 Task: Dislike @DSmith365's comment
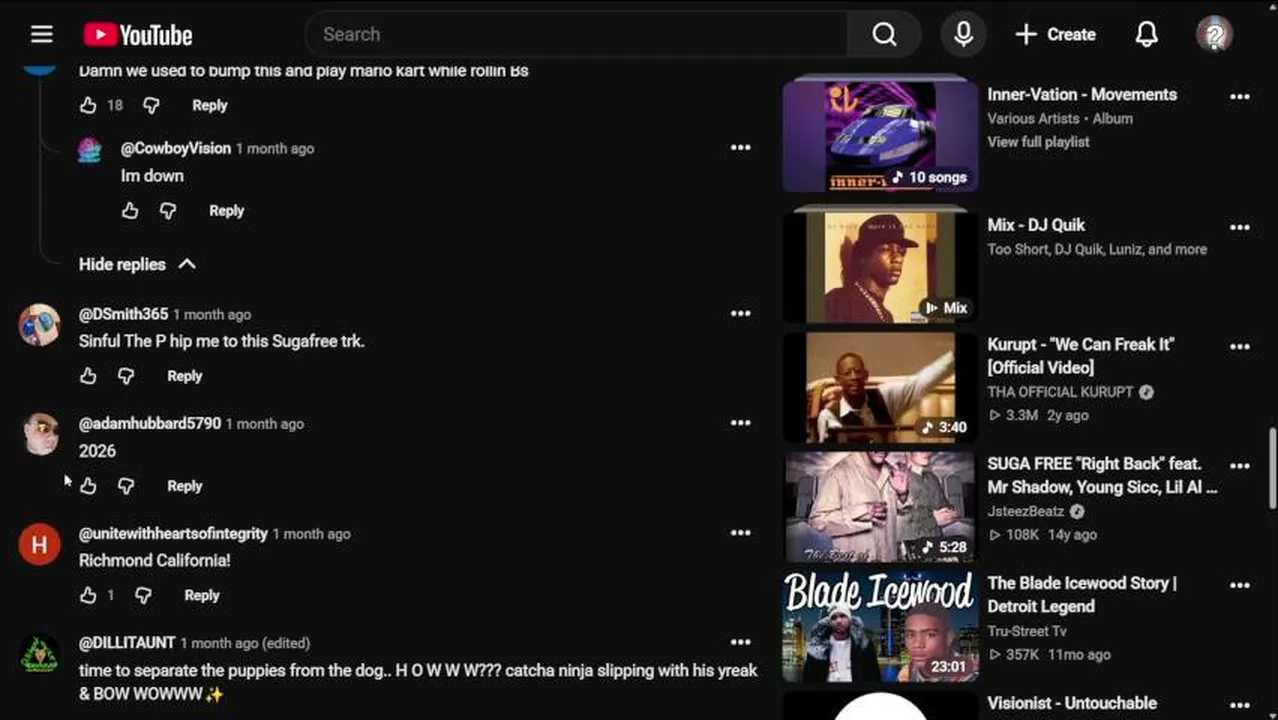point(126,376)
